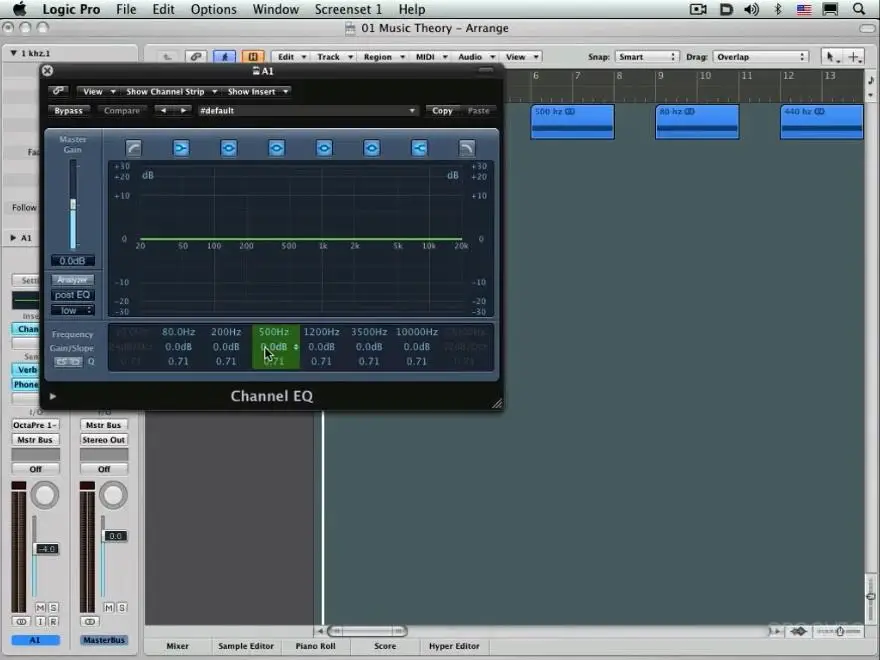The height and width of the screenshot is (660, 880).
Task: Turn on the EQ Analyzer
Action: (72, 279)
